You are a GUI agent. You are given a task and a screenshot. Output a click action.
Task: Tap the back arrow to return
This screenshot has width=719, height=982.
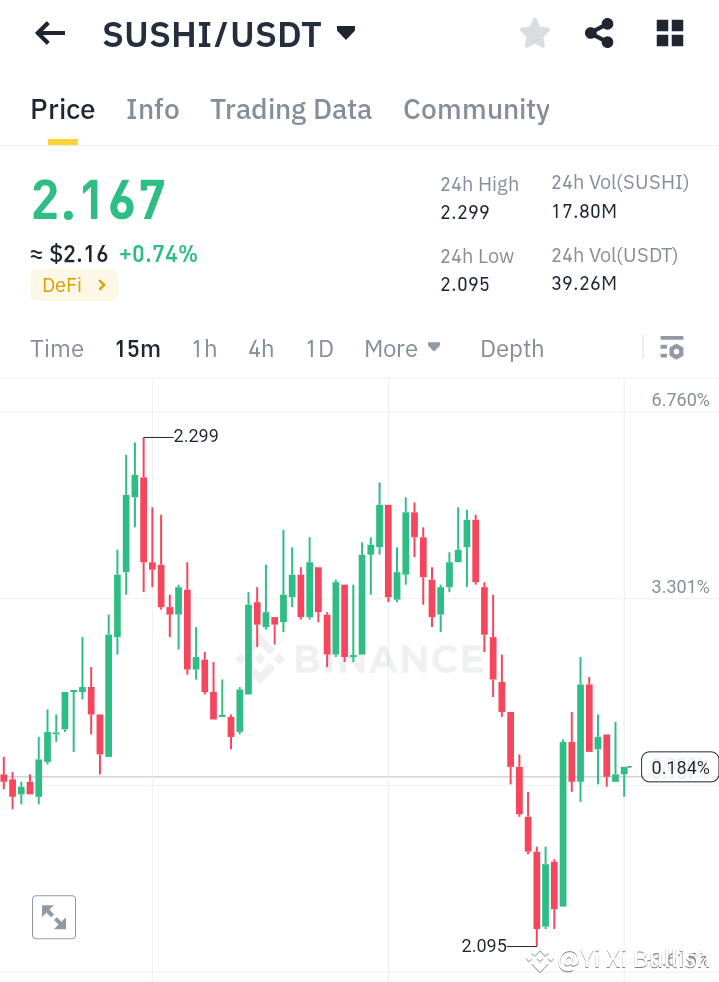click(48, 33)
